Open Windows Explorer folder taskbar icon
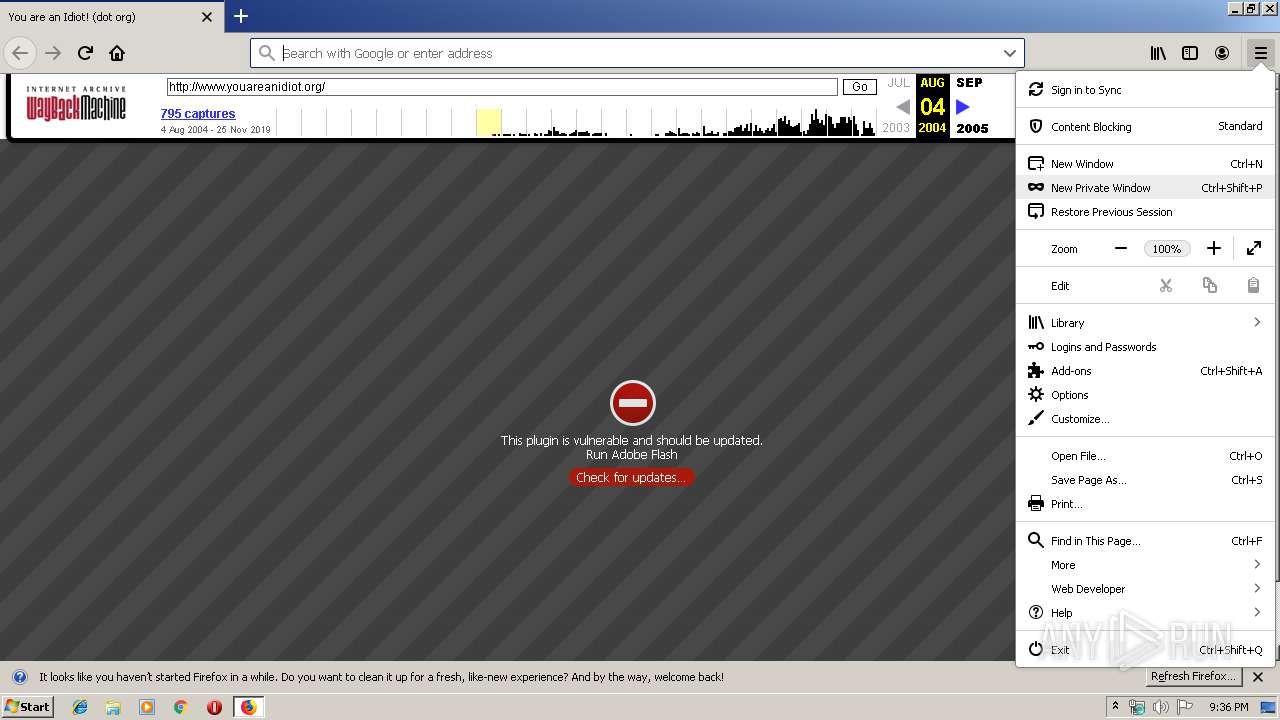Screen dimensions: 1280x720 113,707
